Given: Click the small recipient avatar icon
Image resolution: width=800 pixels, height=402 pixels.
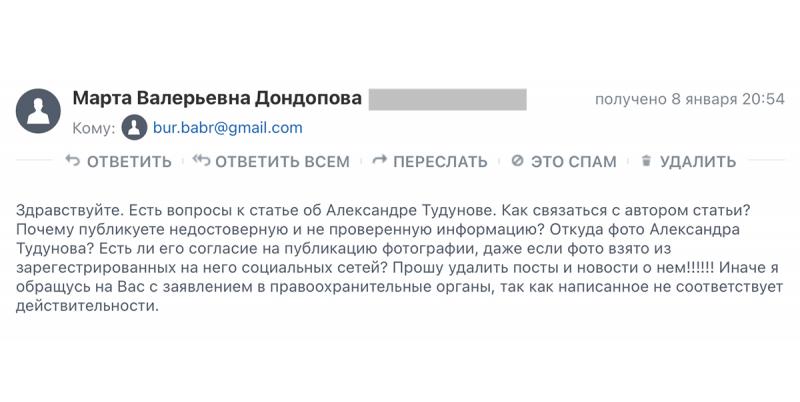Looking at the screenshot, I should coord(134,128).
